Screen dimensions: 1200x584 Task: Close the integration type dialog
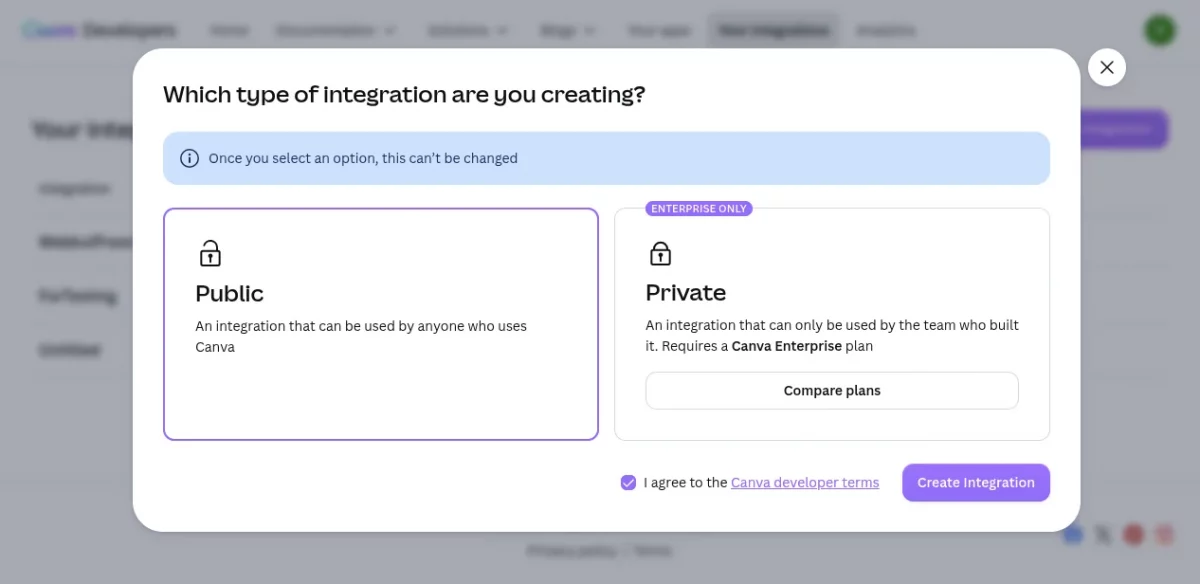tap(1106, 68)
